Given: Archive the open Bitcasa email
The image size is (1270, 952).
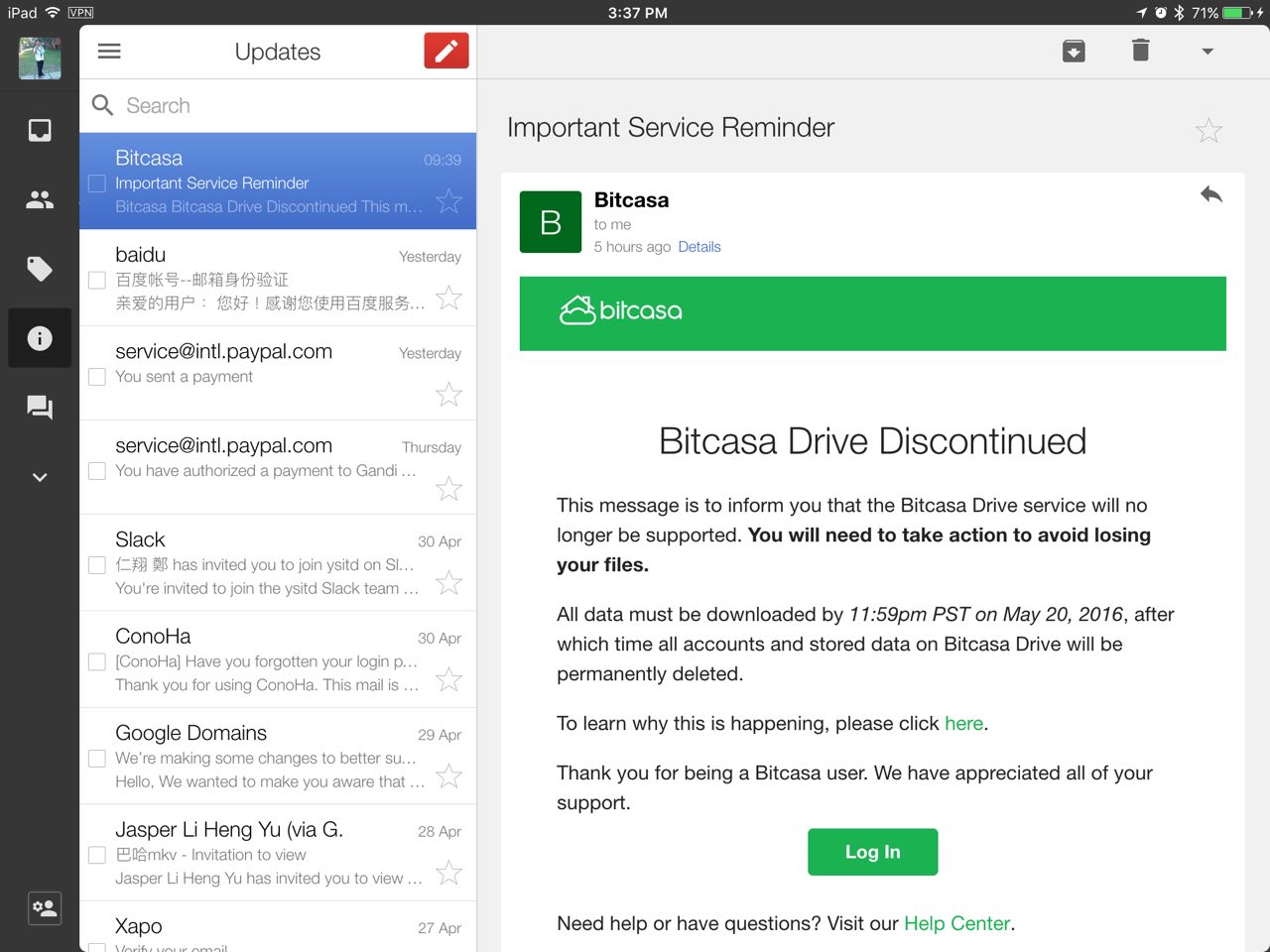Looking at the screenshot, I should [x=1074, y=51].
